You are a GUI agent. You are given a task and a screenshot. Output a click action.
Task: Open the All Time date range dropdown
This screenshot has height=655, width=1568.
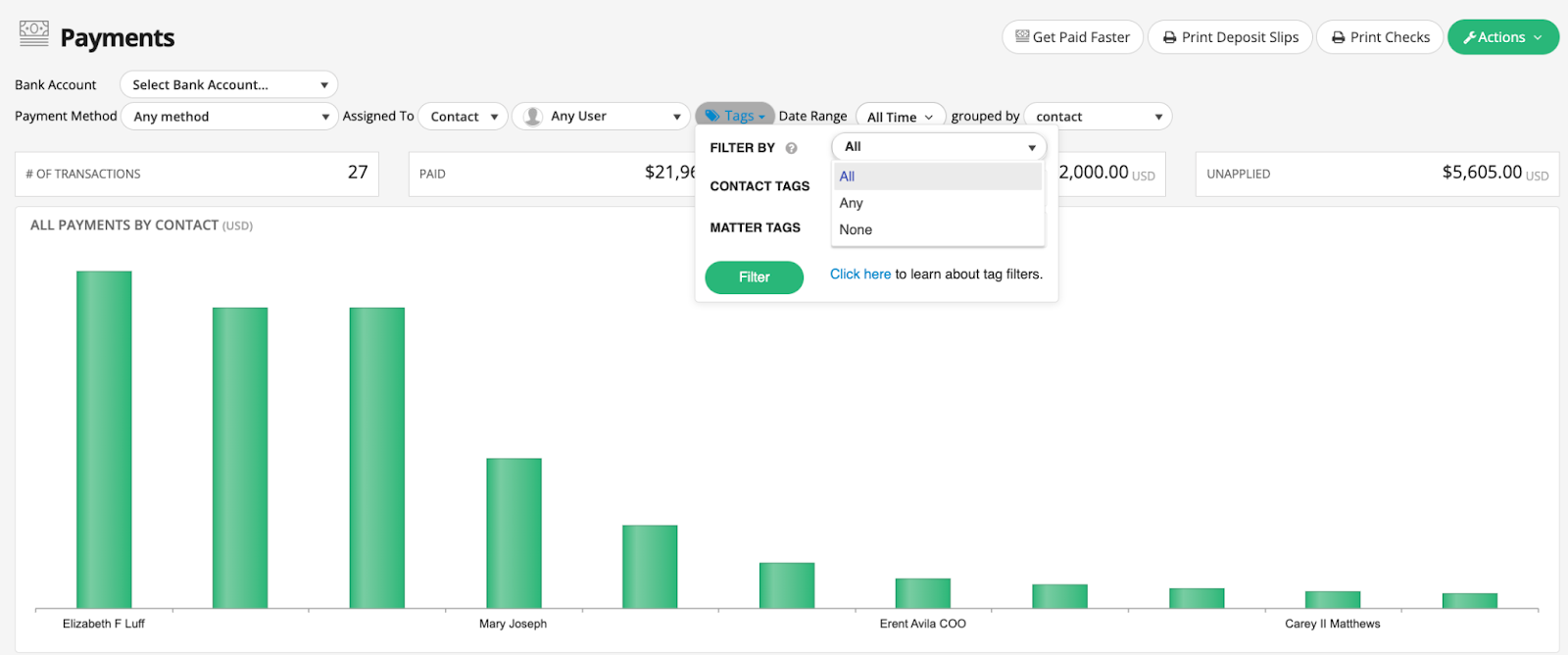pyautogui.click(x=901, y=117)
